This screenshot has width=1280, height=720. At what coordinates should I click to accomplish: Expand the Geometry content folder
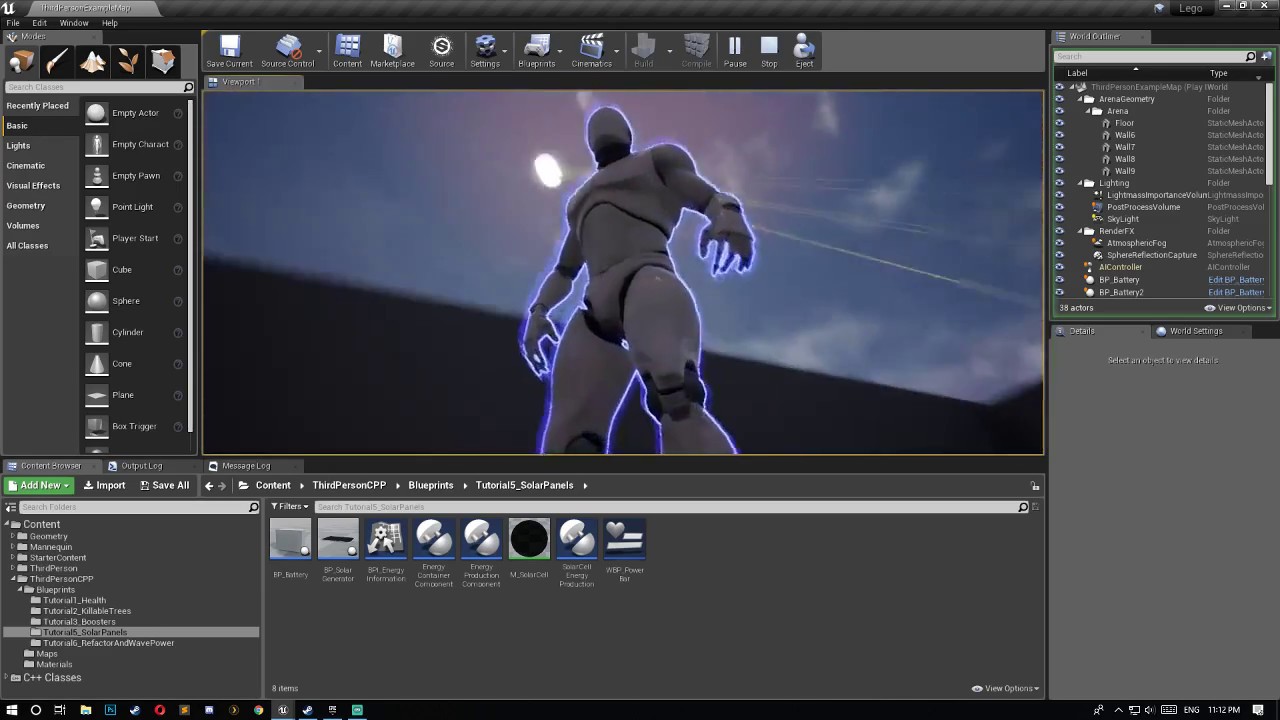click(x=12, y=536)
